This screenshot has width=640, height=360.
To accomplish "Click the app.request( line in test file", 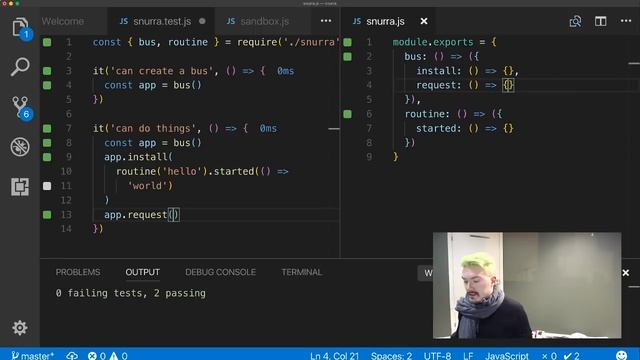I will [x=141, y=215].
